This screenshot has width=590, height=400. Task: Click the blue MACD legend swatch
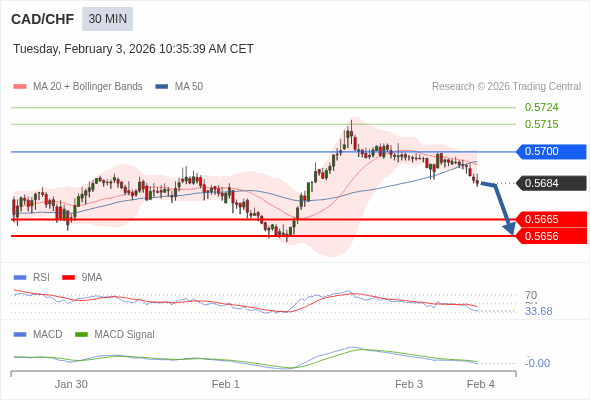tap(20, 335)
